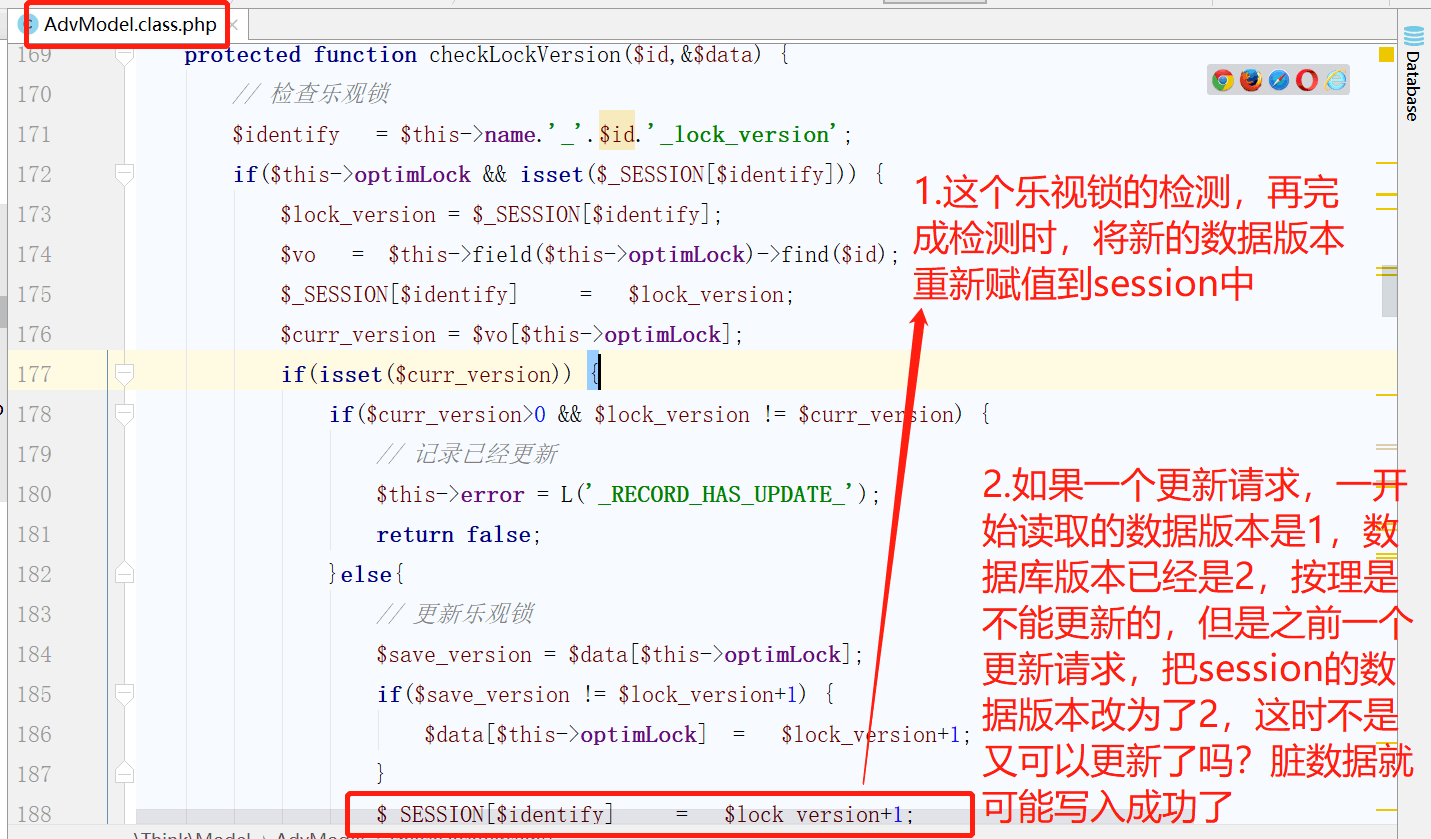Screen dimensions: 1431x839
Task: Click the 'protected' keyword on line 169
Action: (242, 55)
